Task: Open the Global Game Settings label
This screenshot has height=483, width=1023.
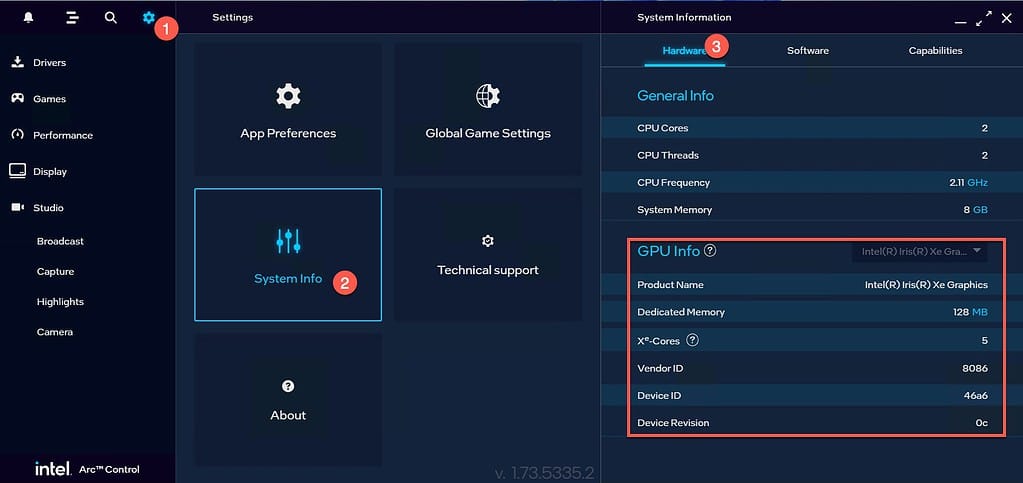Action: tap(488, 133)
